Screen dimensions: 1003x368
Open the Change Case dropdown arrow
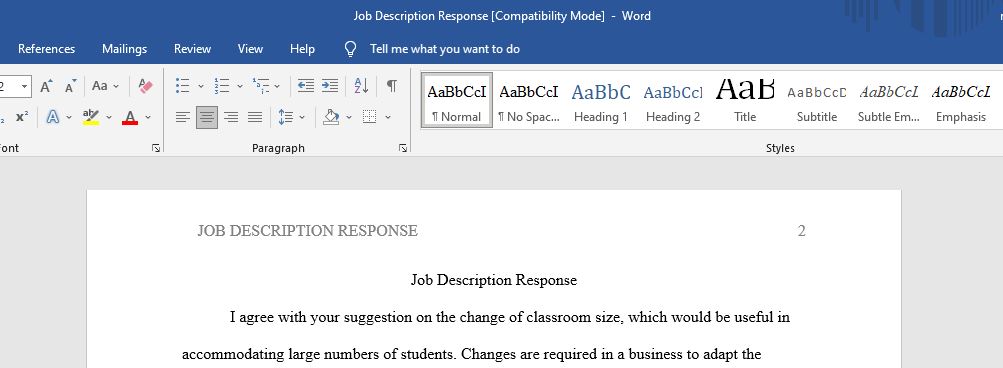tap(116, 86)
